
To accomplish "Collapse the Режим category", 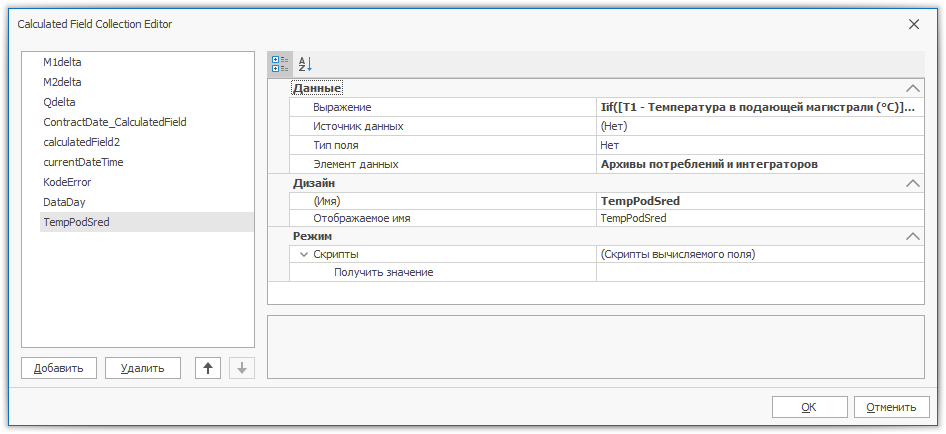I will coord(911,237).
